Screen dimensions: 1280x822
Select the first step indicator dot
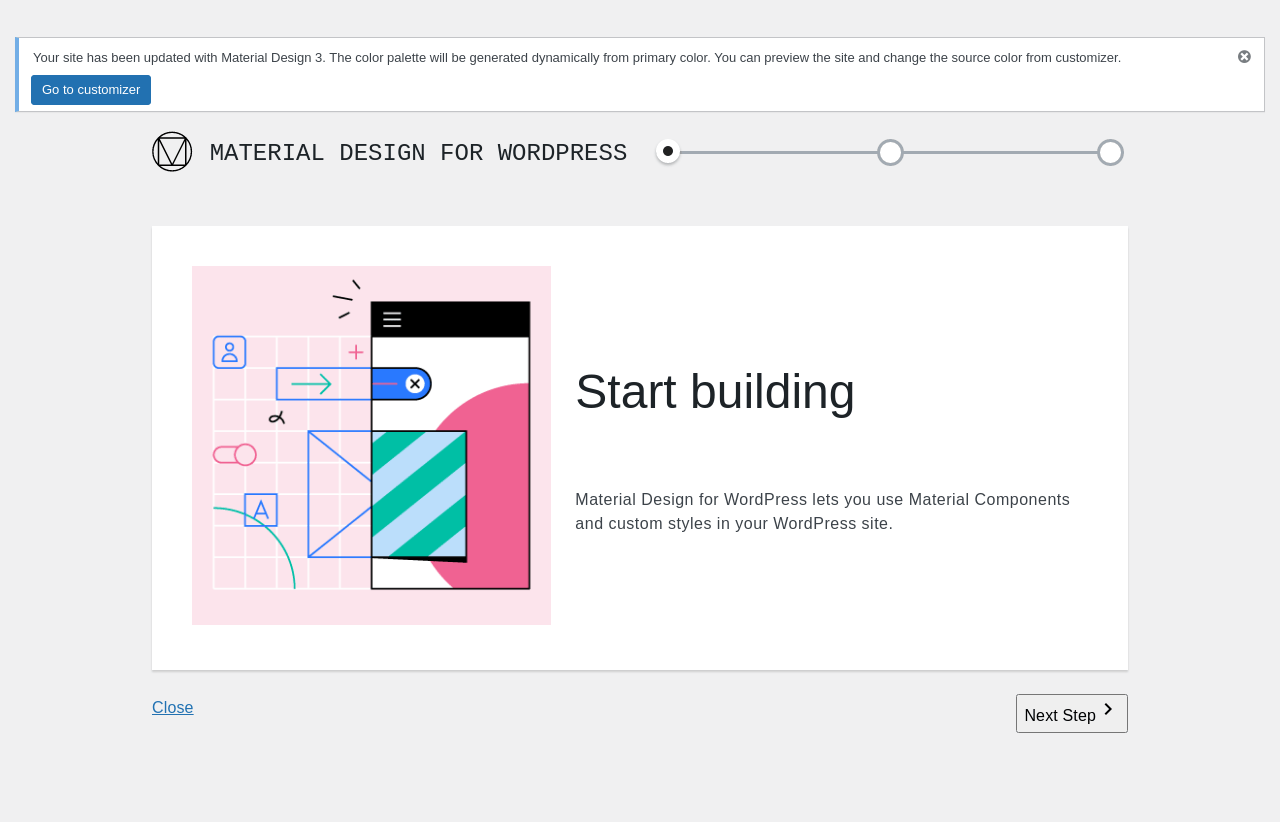click(x=668, y=152)
